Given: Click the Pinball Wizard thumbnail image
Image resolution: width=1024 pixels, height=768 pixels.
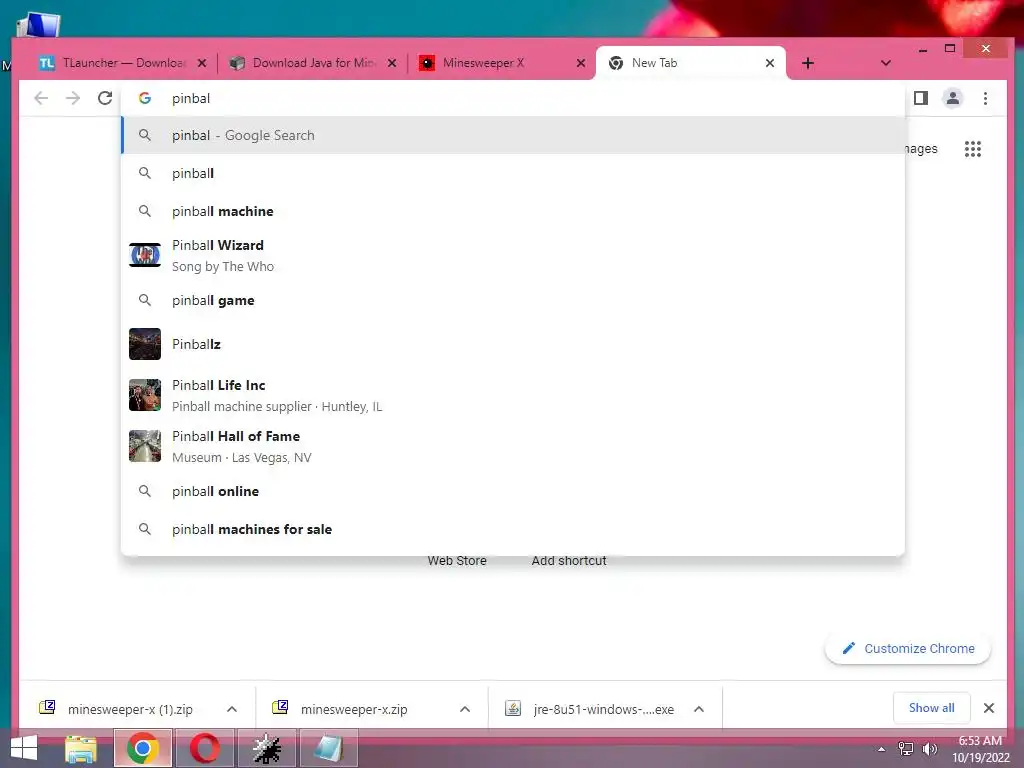Looking at the screenshot, I should point(145,255).
